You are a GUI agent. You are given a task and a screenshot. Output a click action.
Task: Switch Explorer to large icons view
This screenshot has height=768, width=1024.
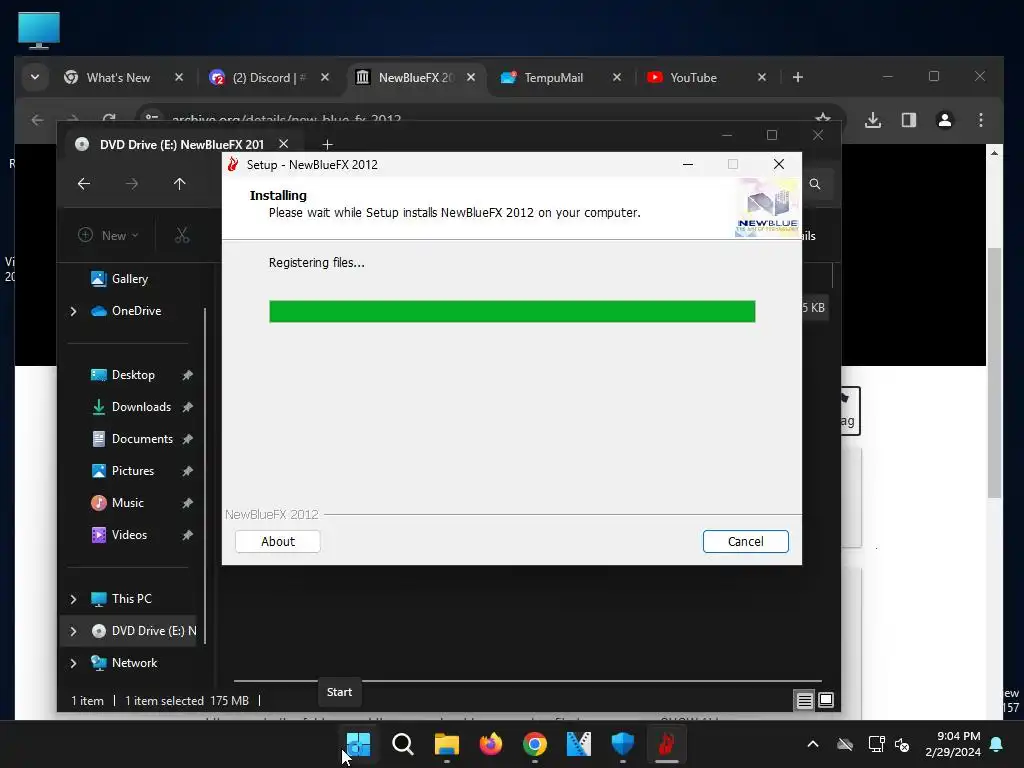click(x=826, y=700)
